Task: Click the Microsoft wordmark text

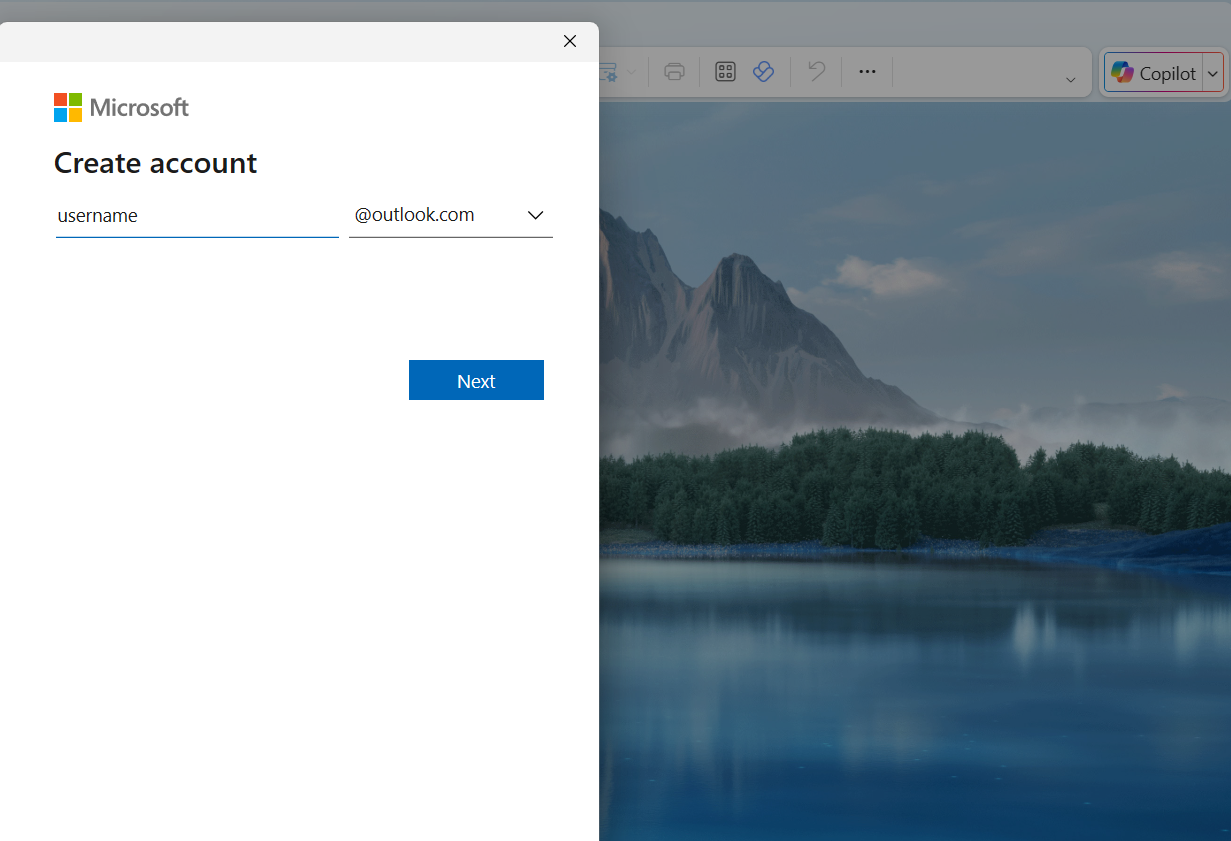Action: pos(139,107)
